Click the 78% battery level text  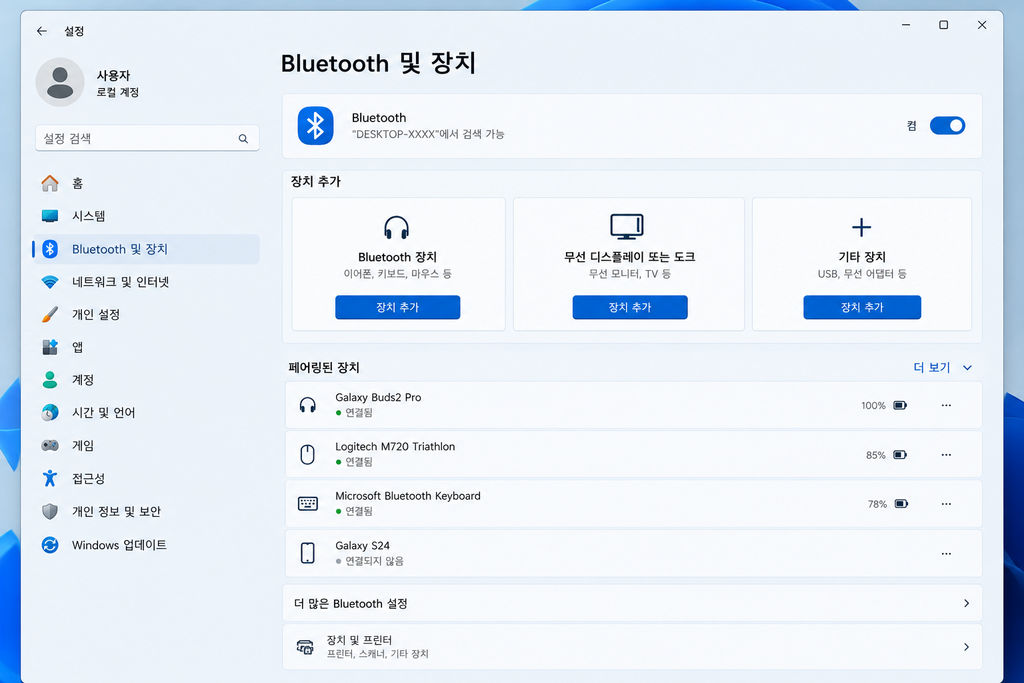click(877, 504)
